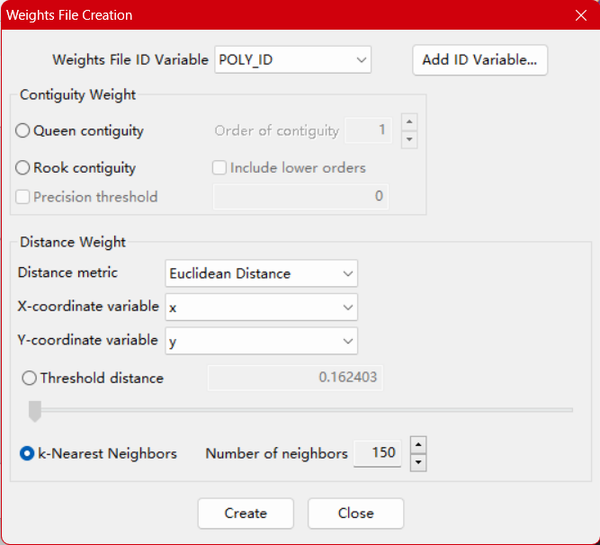Click order of contiguity down arrow

point(409,139)
